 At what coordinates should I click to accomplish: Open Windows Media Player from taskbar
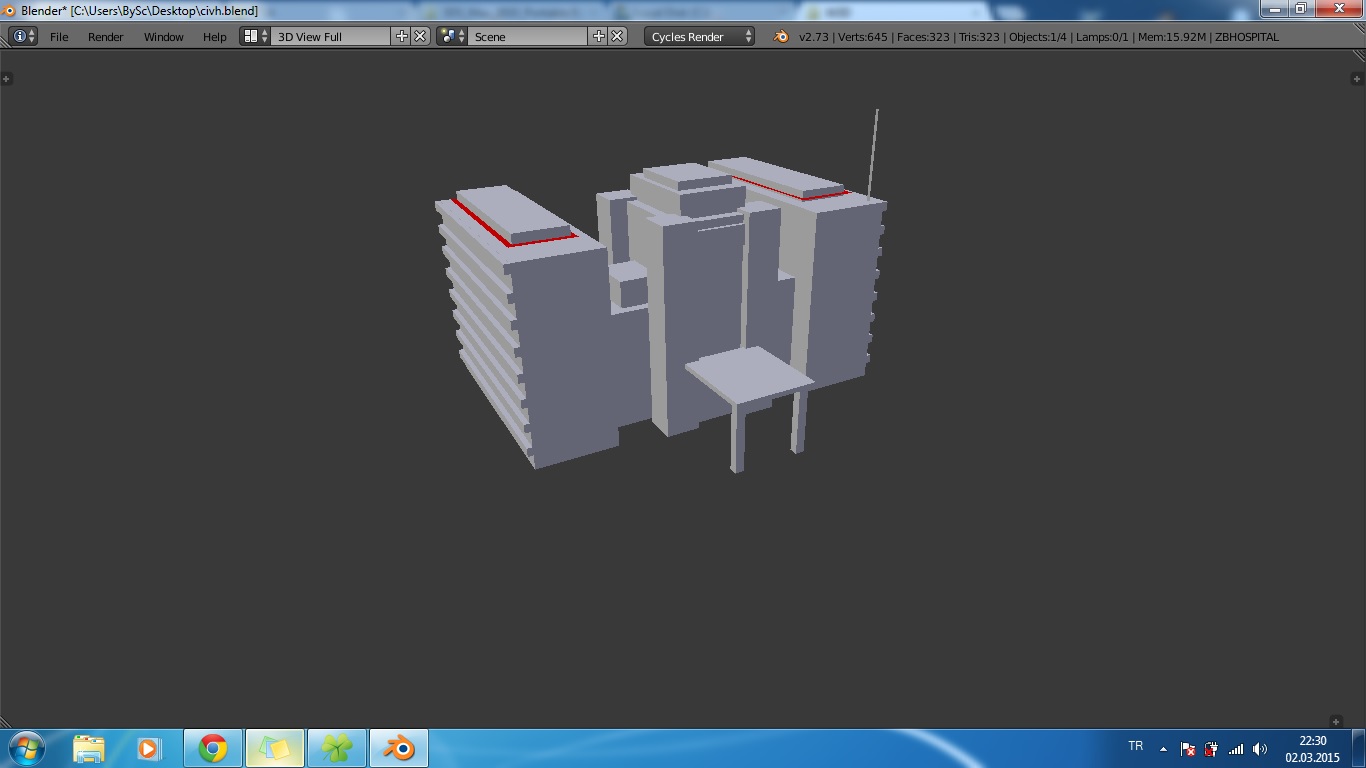point(148,748)
